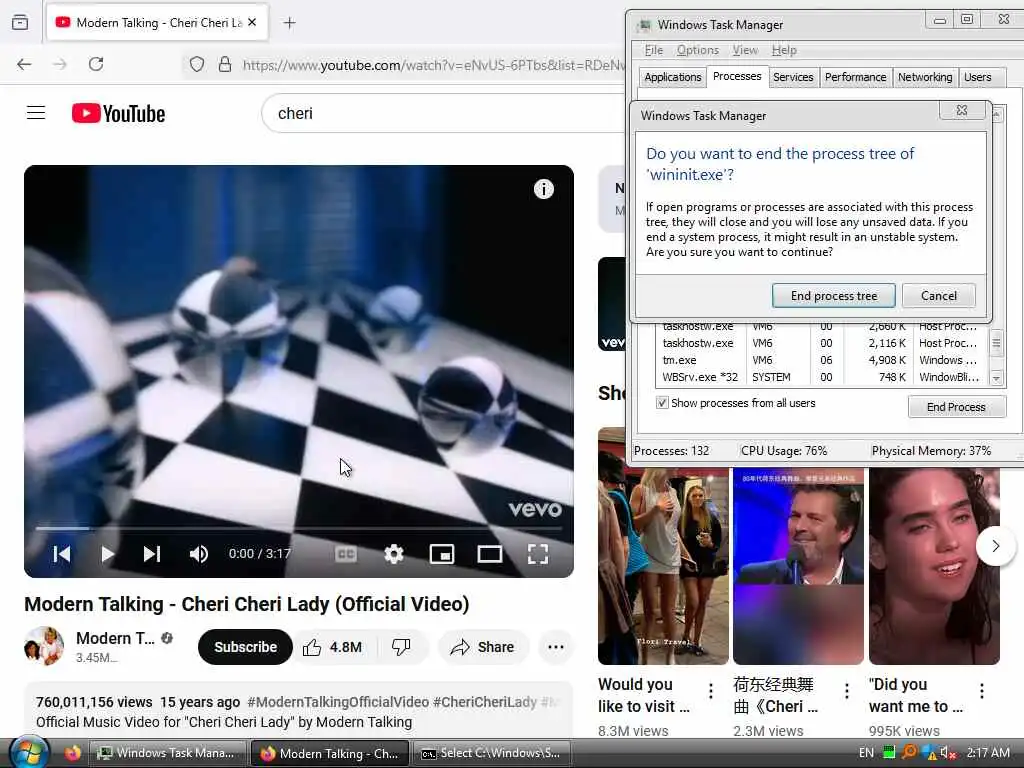Share the Cheri Cheri Lady video
This screenshot has height=768, width=1024.
(x=483, y=647)
